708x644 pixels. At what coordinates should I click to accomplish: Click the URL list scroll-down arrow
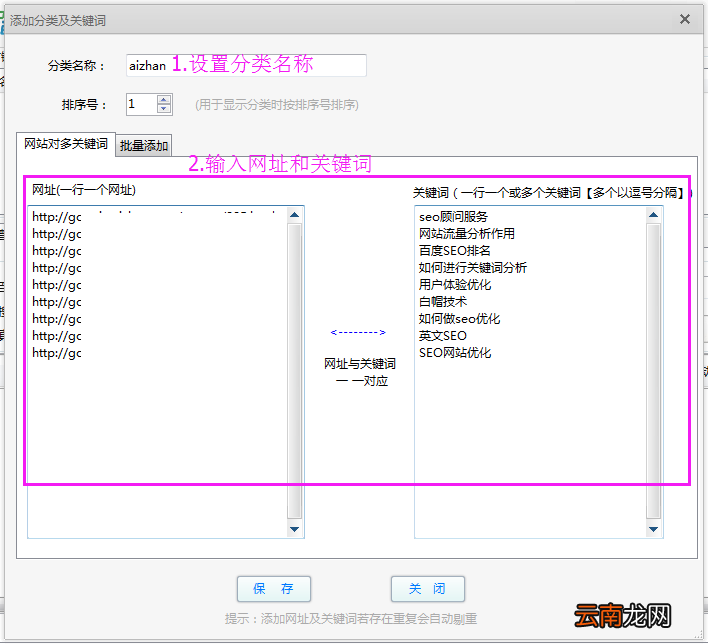tap(294, 529)
